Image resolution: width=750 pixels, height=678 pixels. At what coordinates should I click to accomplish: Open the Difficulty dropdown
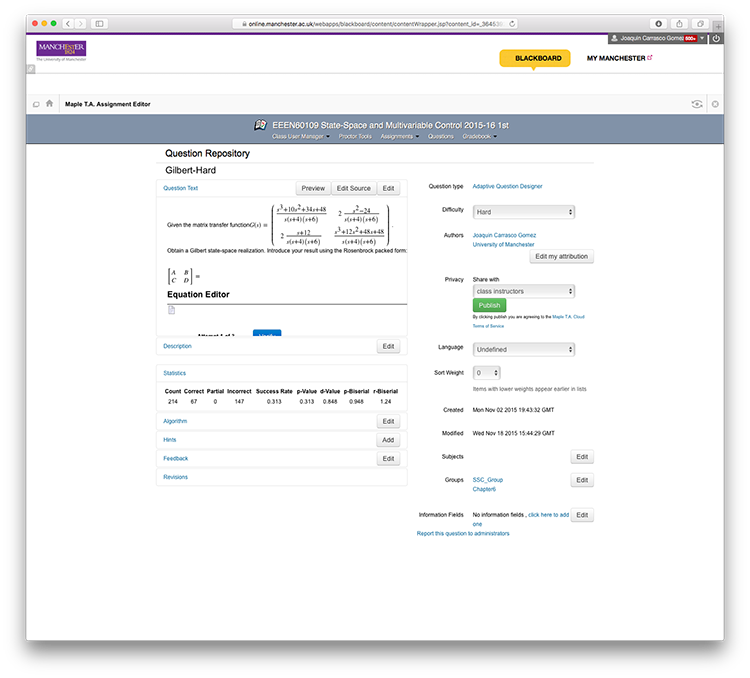tap(524, 212)
